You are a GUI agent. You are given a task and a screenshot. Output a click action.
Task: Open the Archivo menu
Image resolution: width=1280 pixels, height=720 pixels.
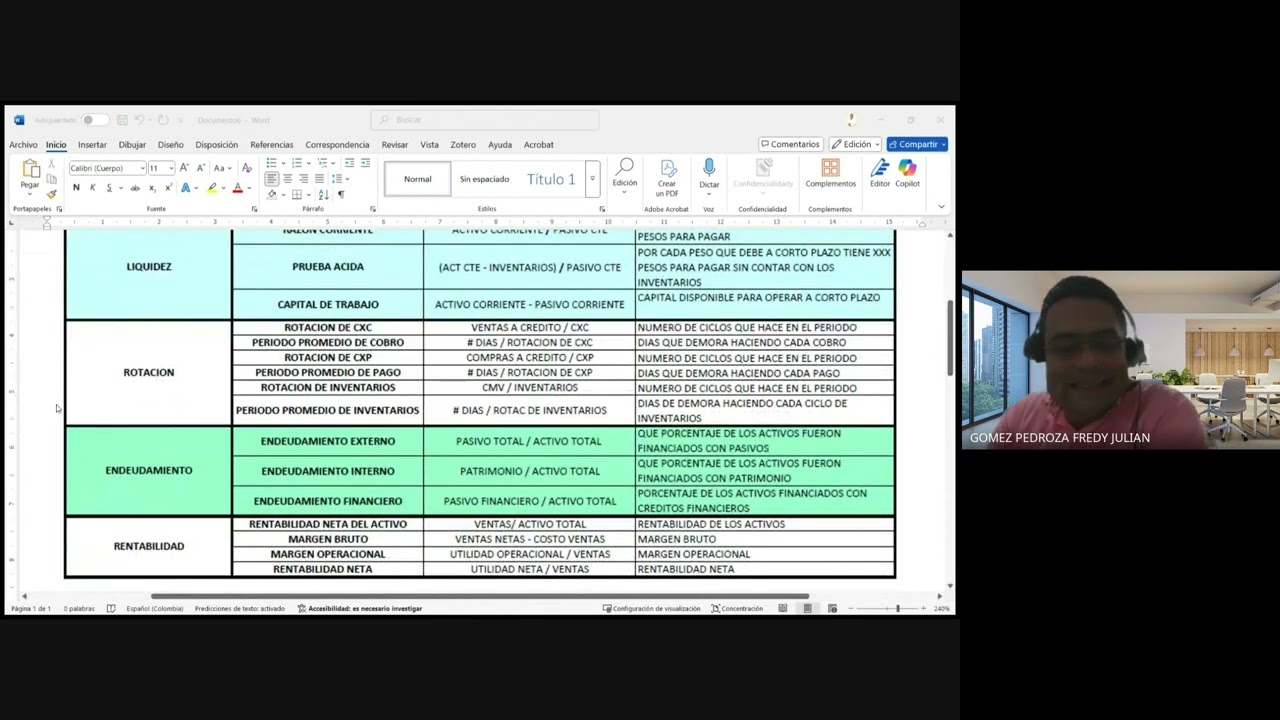tap(23, 145)
